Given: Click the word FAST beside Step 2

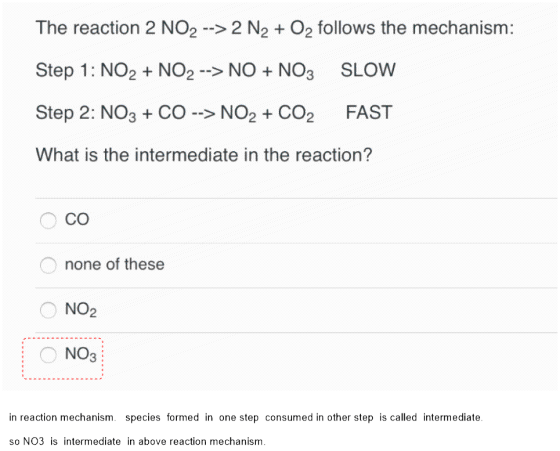Looking at the screenshot, I should pyautogui.click(x=369, y=112).
